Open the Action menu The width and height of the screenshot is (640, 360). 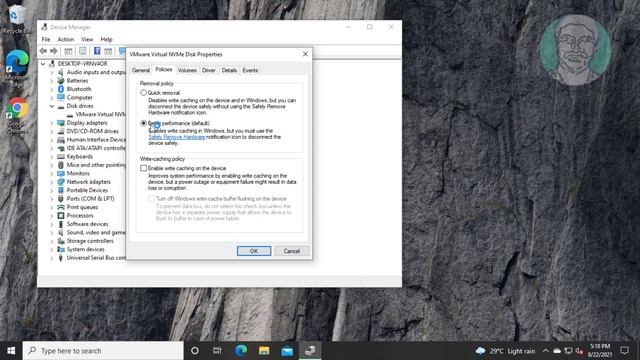[66, 39]
